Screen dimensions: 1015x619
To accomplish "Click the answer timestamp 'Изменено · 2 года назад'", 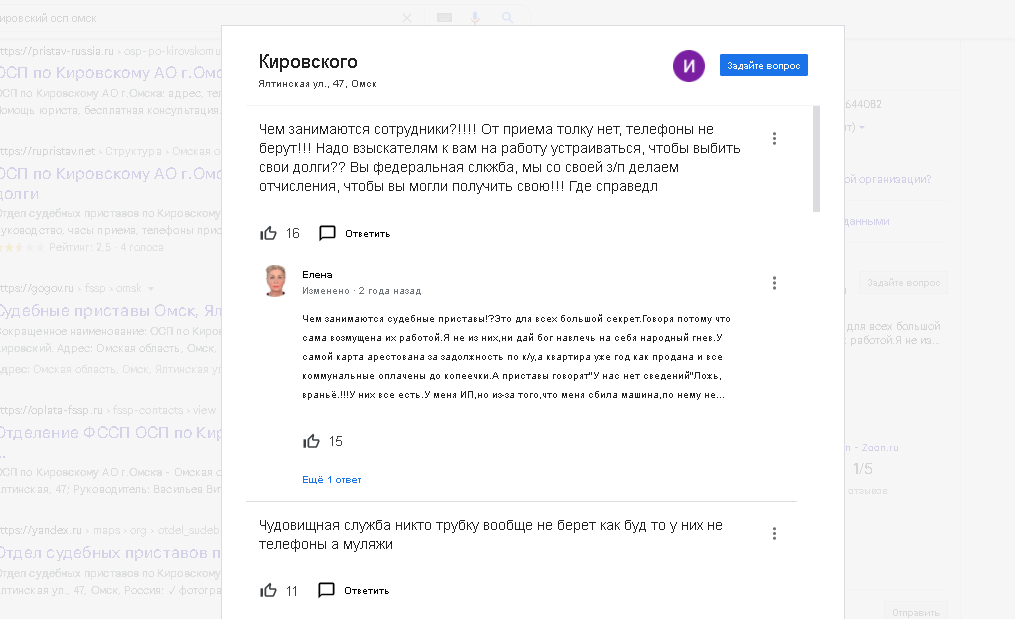I will [x=361, y=291].
